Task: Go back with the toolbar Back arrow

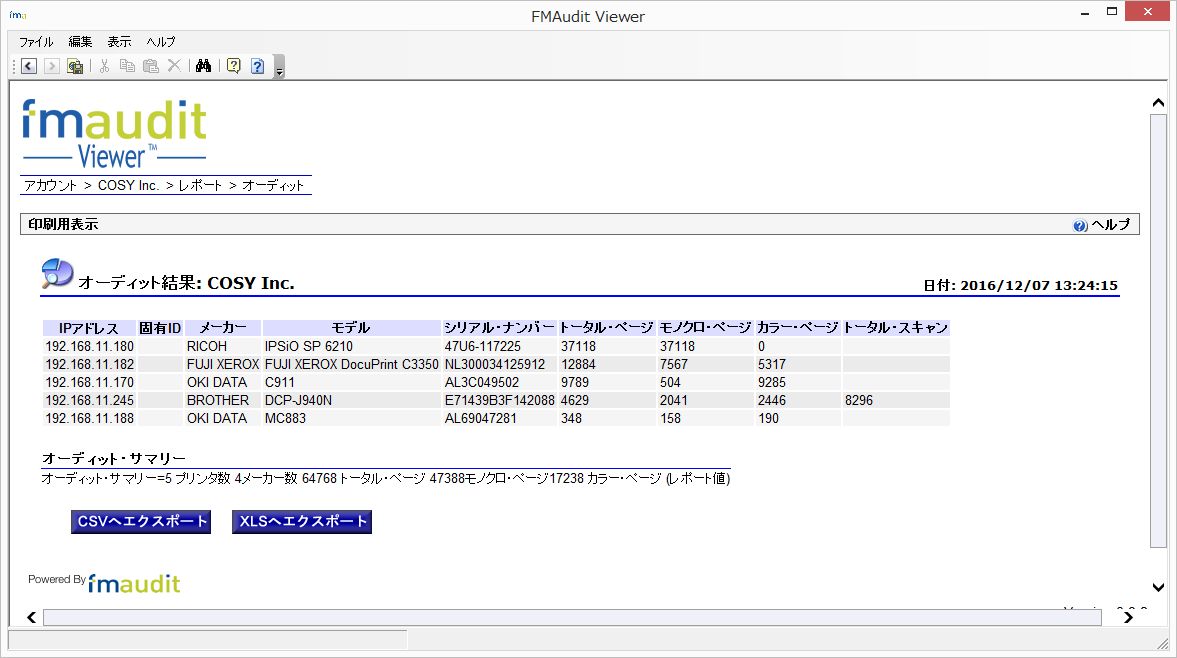Action: coord(29,66)
